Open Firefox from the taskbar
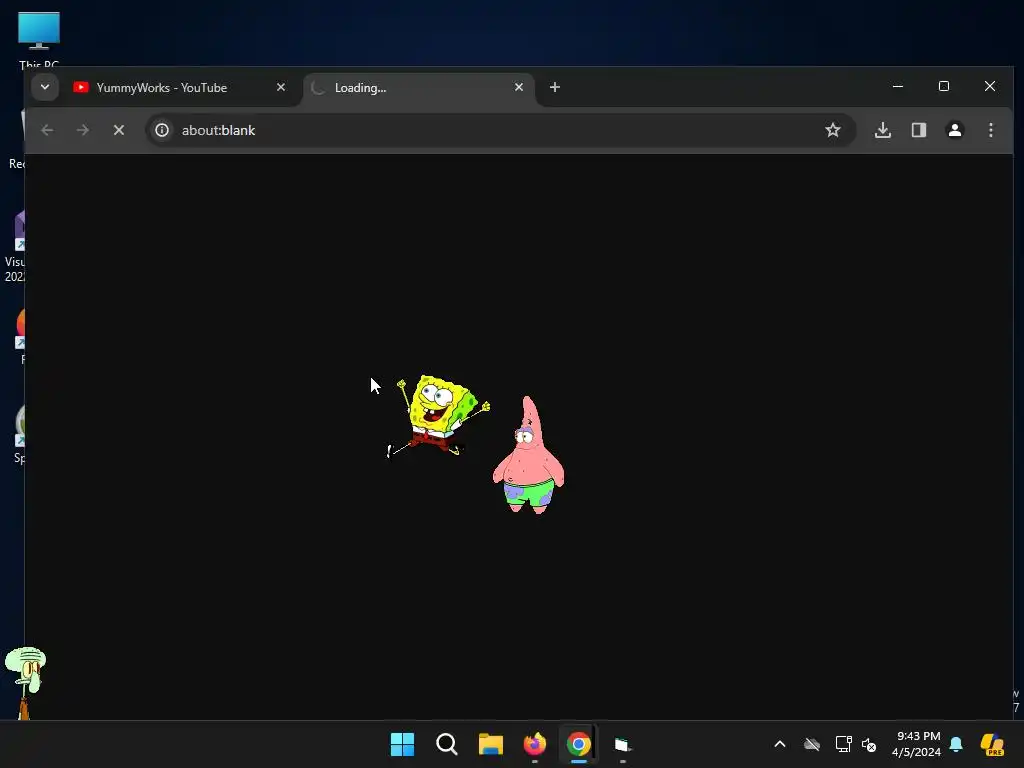Image resolution: width=1024 pixels, height=768 pixels. [535, 744]
